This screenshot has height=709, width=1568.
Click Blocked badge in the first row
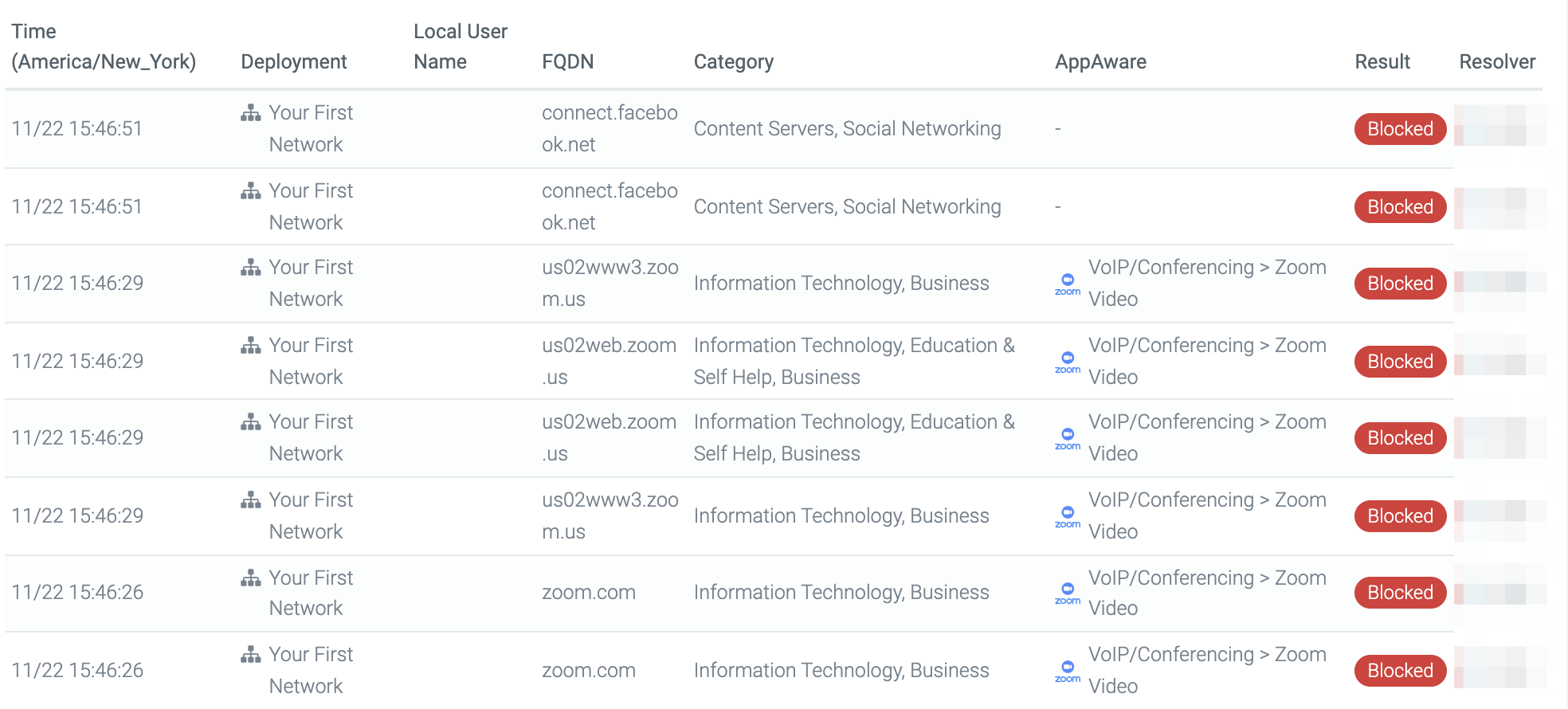pyautogui.click(x=1400, y=128)
